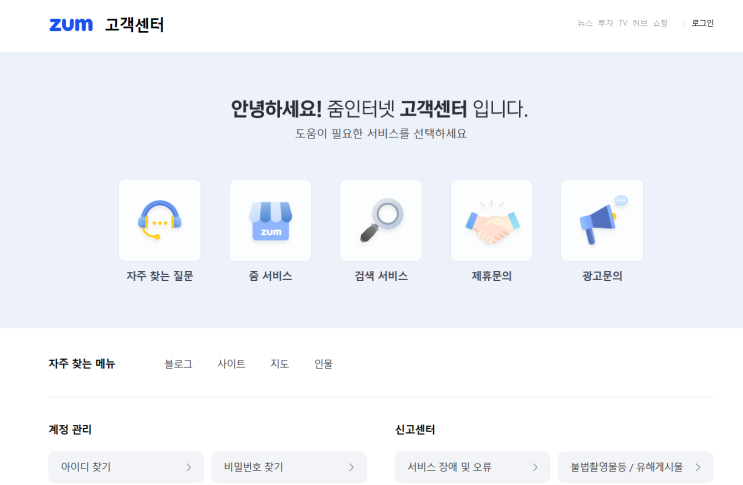Click the 줌 서비스 label
This screenshot has height=485, width=743.
(271, 276)
